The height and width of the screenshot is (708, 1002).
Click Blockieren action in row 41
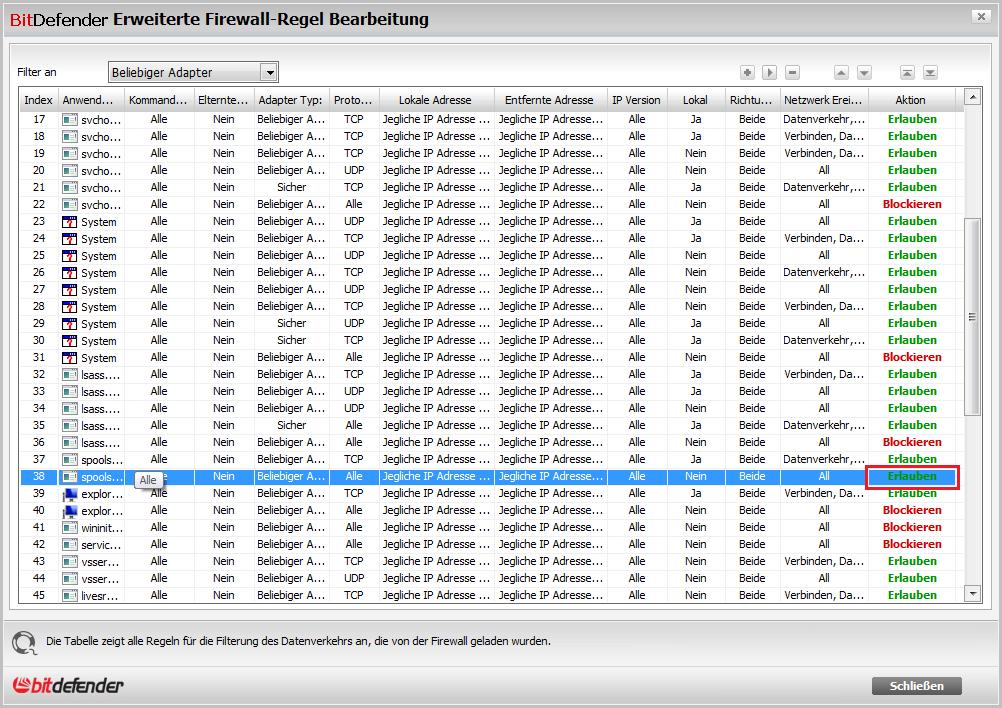click(912, 527)
